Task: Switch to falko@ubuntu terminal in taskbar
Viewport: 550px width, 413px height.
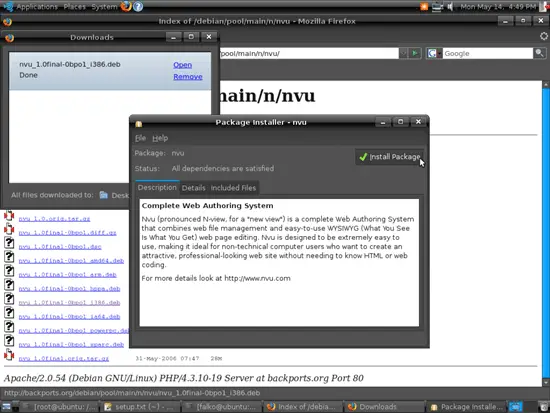Action: tap(221, 407)
